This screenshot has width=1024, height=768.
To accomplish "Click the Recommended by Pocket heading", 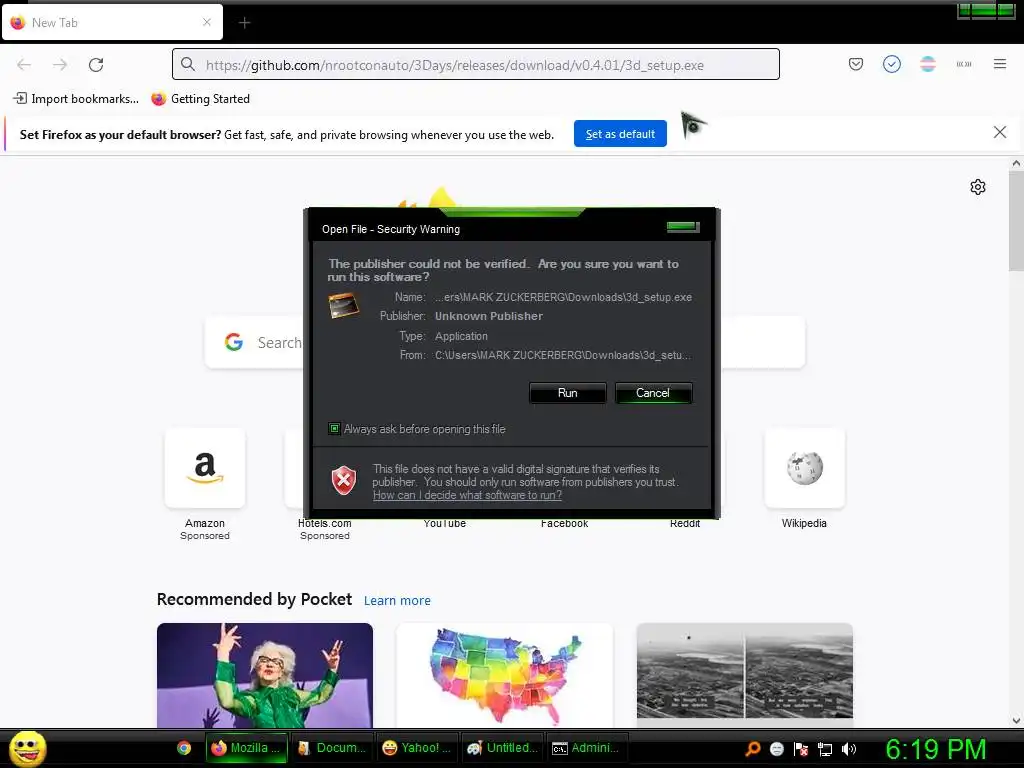I will pos(254,600).
